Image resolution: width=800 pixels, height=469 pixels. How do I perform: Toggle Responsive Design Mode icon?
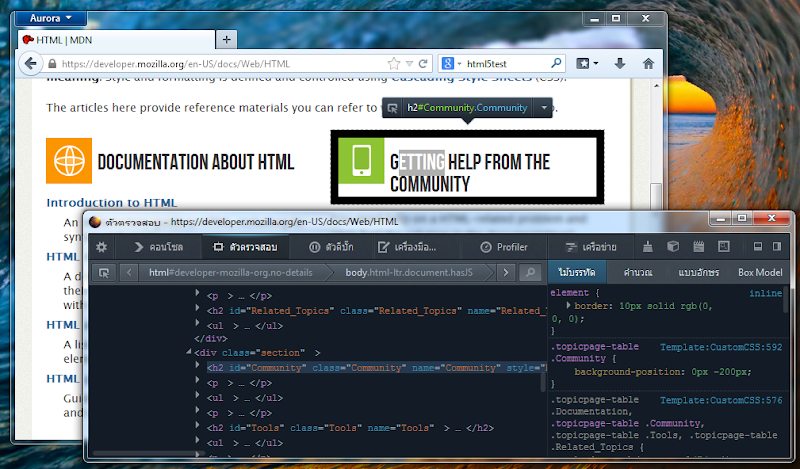pyautogui.click(x=724, y=247)
